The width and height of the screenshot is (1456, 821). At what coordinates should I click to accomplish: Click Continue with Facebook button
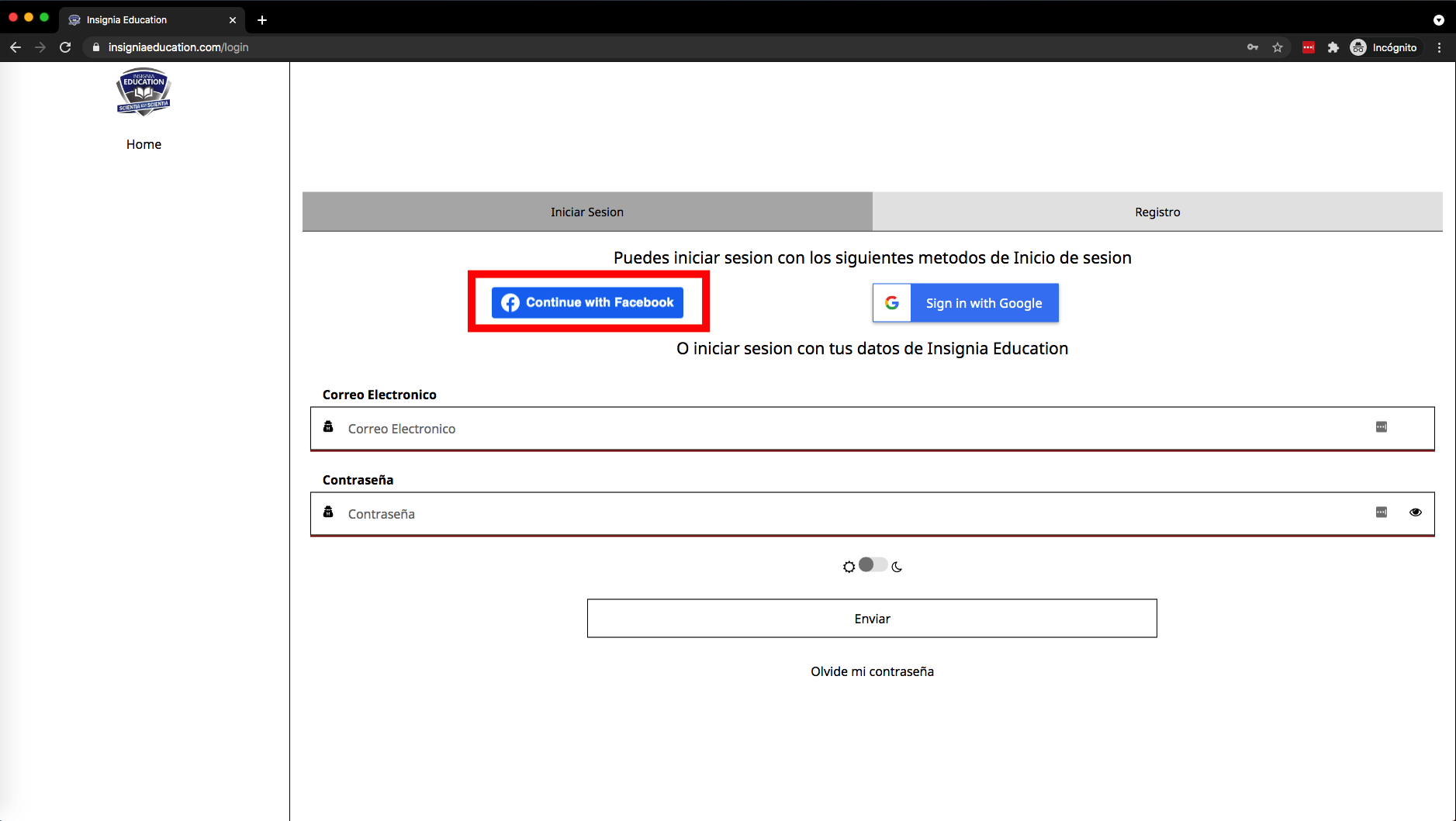tap(587, 302)
